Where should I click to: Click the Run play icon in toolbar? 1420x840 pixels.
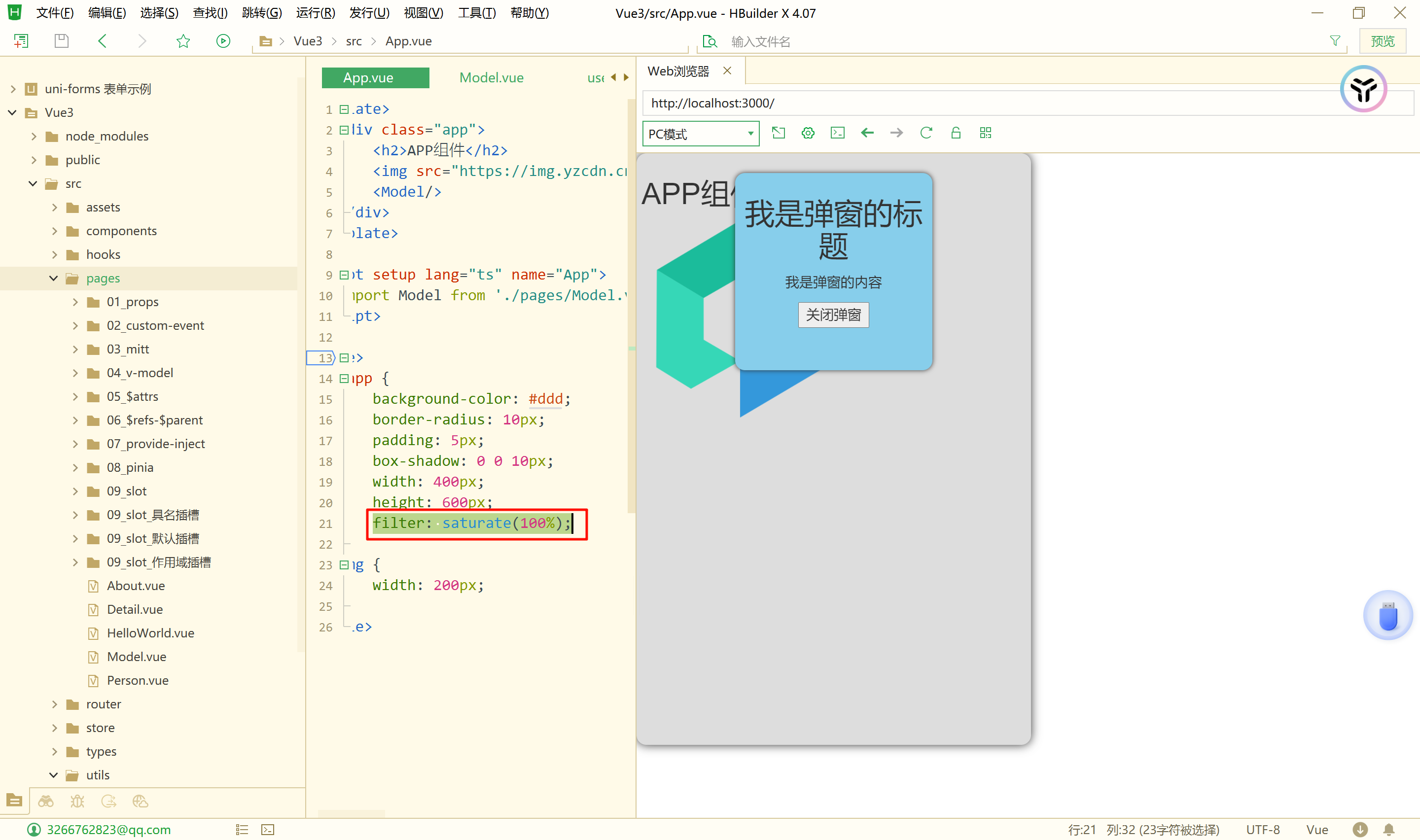click(x=223, y=41)
